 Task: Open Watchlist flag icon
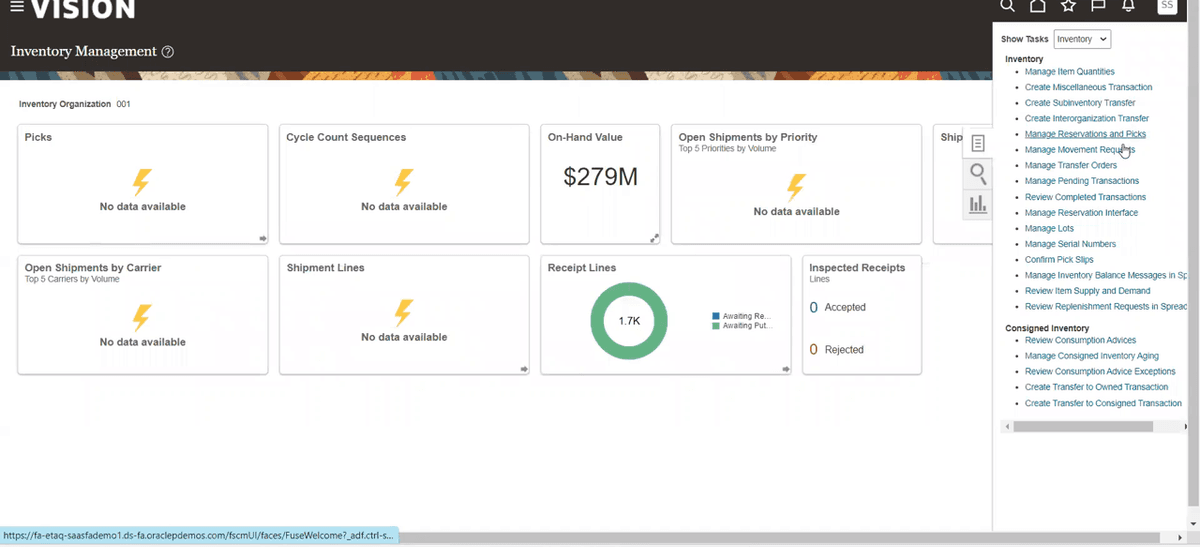point(1098,6)
